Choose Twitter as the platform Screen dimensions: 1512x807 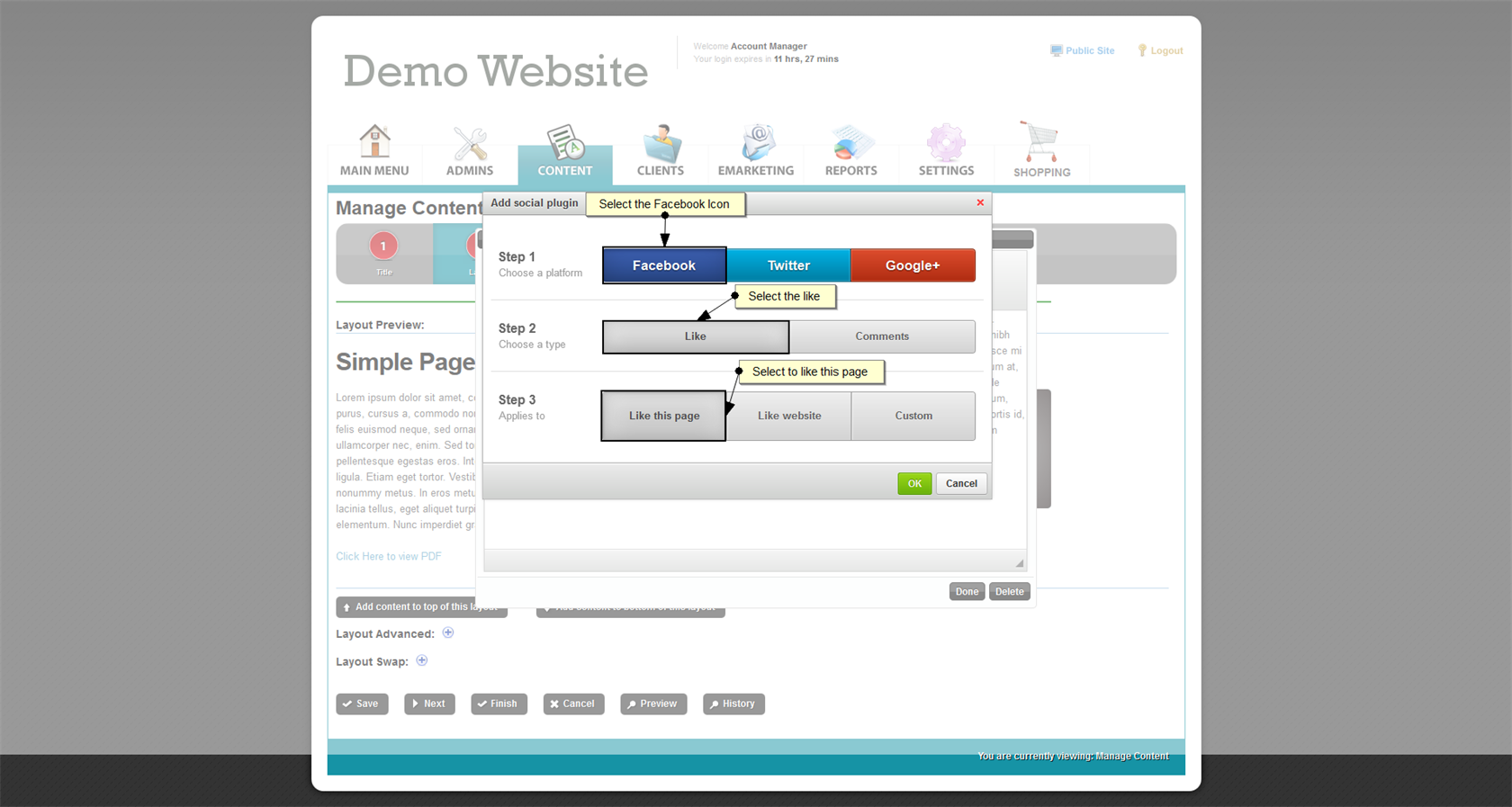[x=788, y=265]
